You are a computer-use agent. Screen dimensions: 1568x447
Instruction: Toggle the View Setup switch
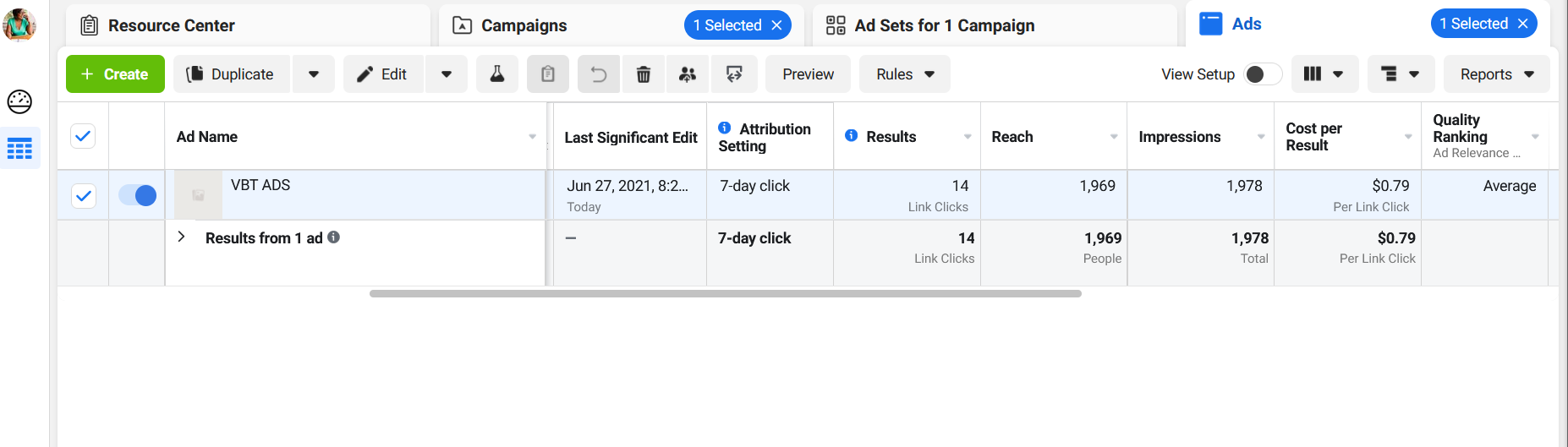click(x=1264, y=74)
